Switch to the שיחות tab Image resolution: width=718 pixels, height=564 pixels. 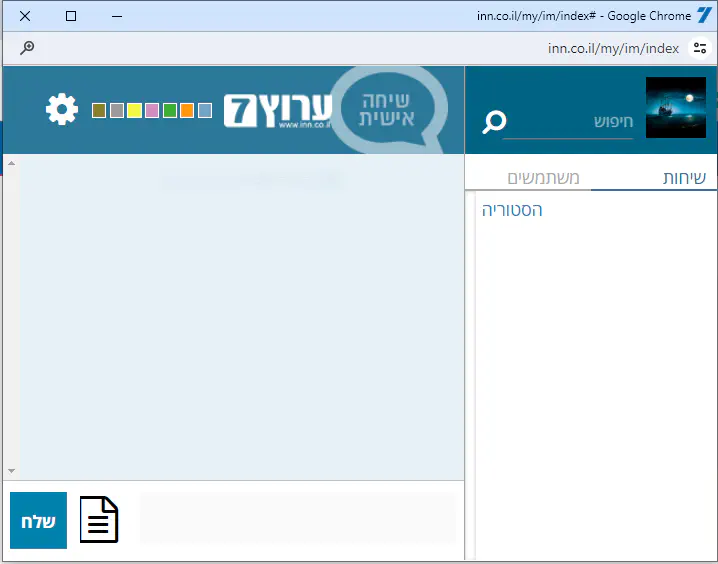click(684, 178)
